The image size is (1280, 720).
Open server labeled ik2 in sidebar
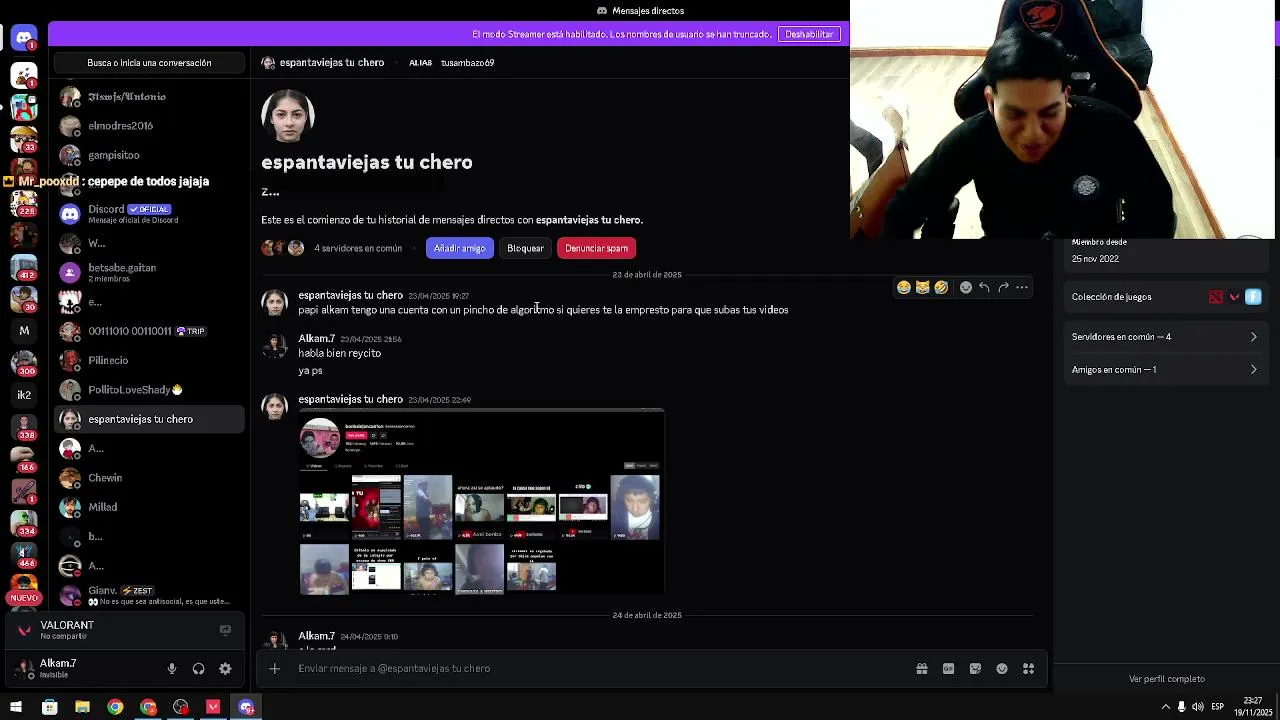click(x=24, y=395)
